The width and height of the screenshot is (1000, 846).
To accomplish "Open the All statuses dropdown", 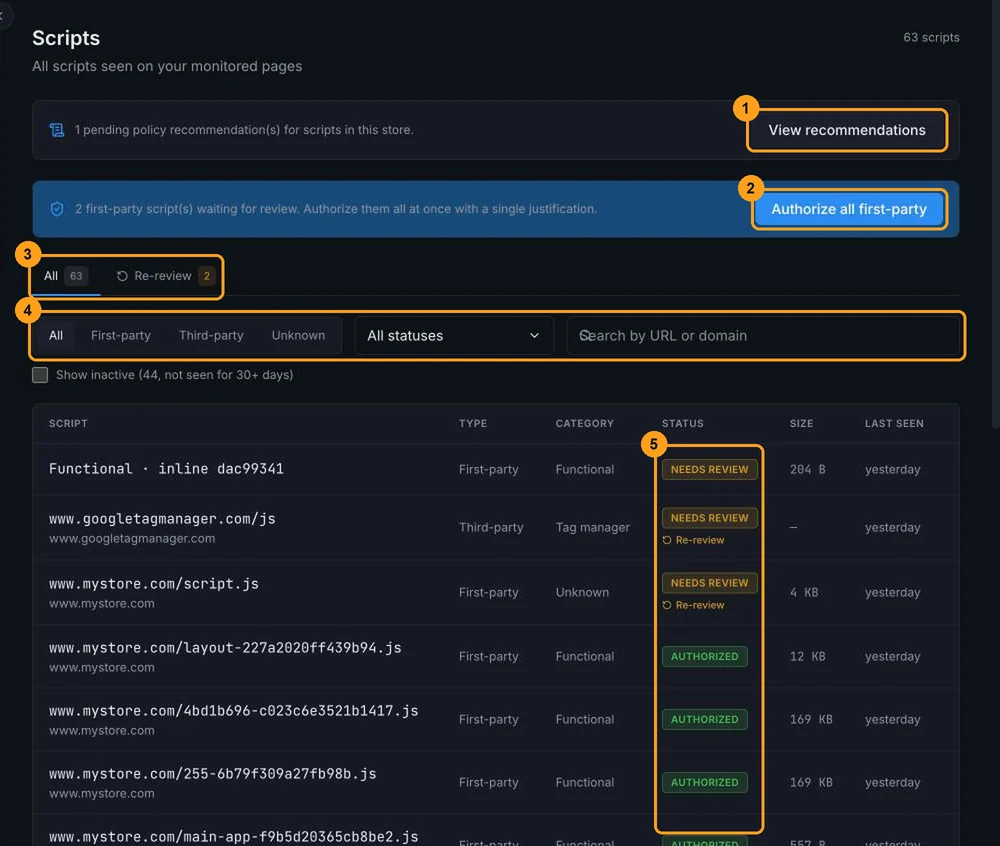I will (x=453, y=335).
